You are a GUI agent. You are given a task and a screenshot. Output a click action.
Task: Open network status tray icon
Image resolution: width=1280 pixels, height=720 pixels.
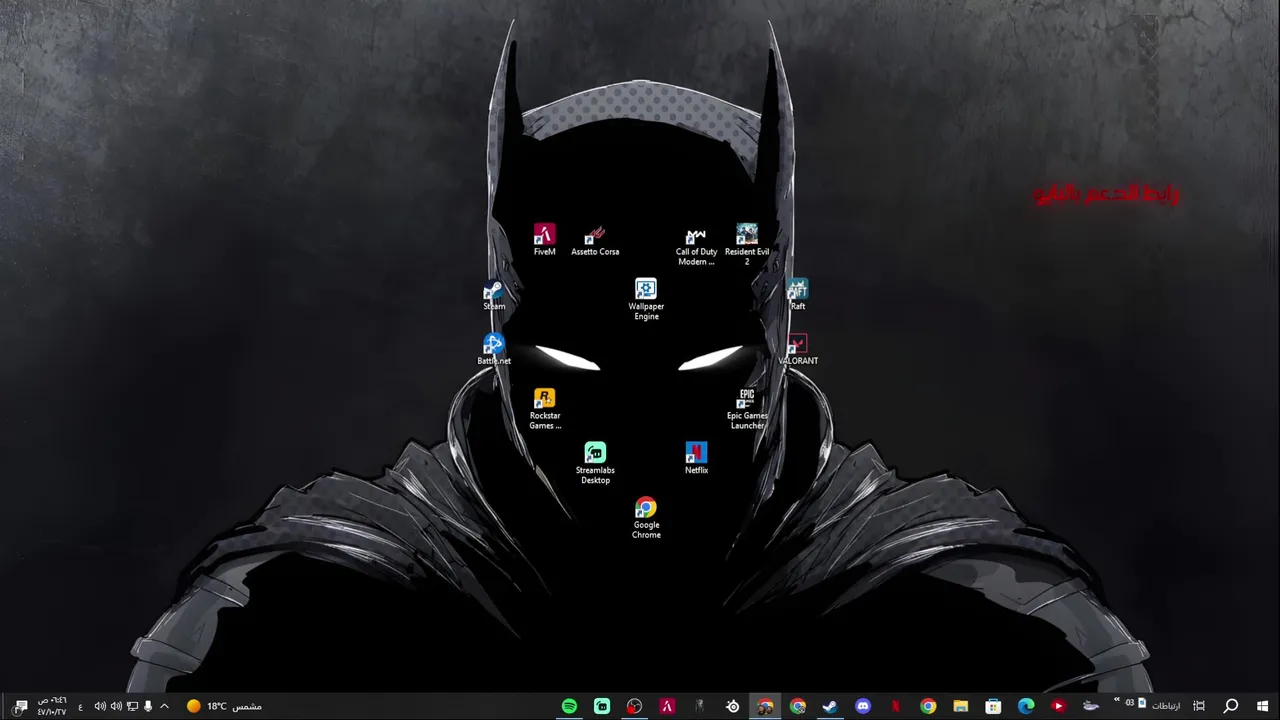(132, 706)
